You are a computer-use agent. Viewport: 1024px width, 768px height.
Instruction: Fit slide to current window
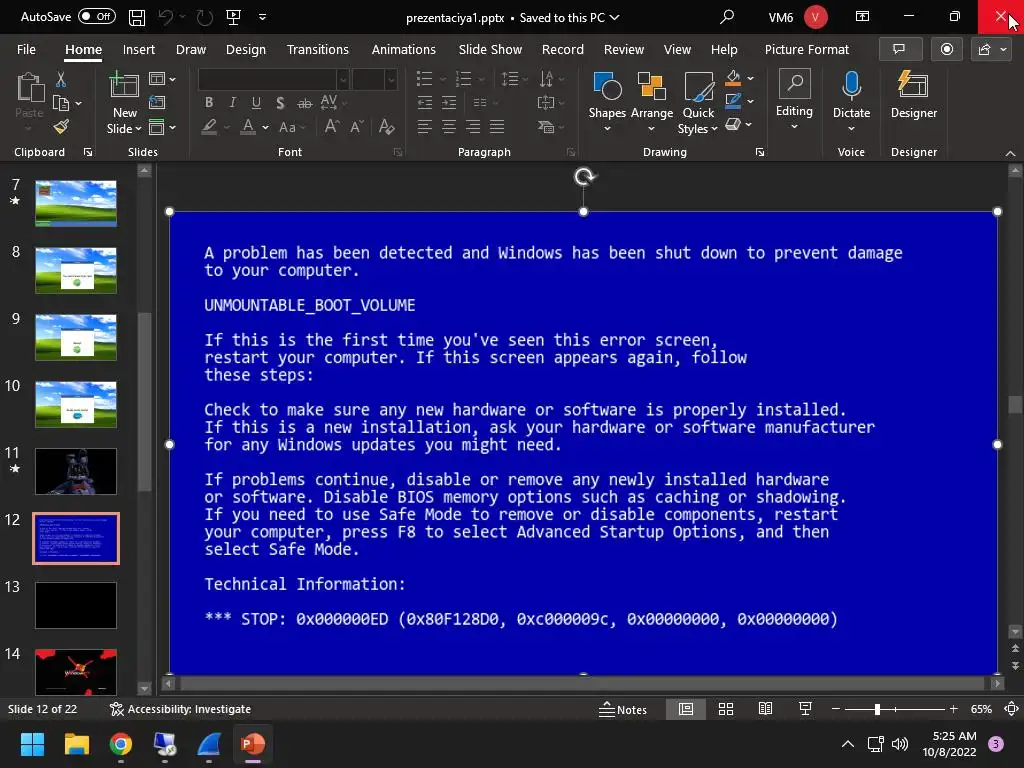point(1011,709)
